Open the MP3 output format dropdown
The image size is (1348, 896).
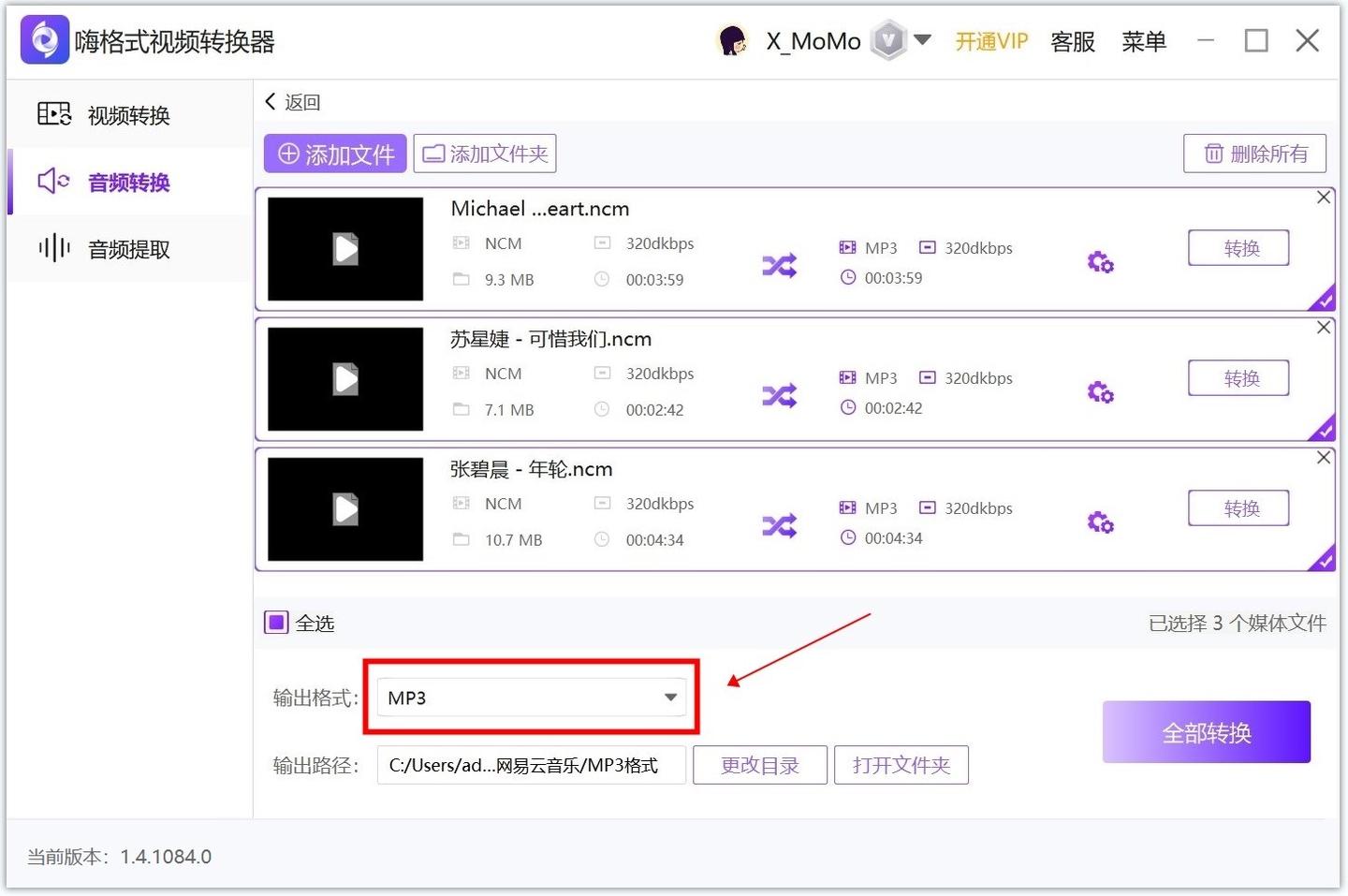point(530,697)
